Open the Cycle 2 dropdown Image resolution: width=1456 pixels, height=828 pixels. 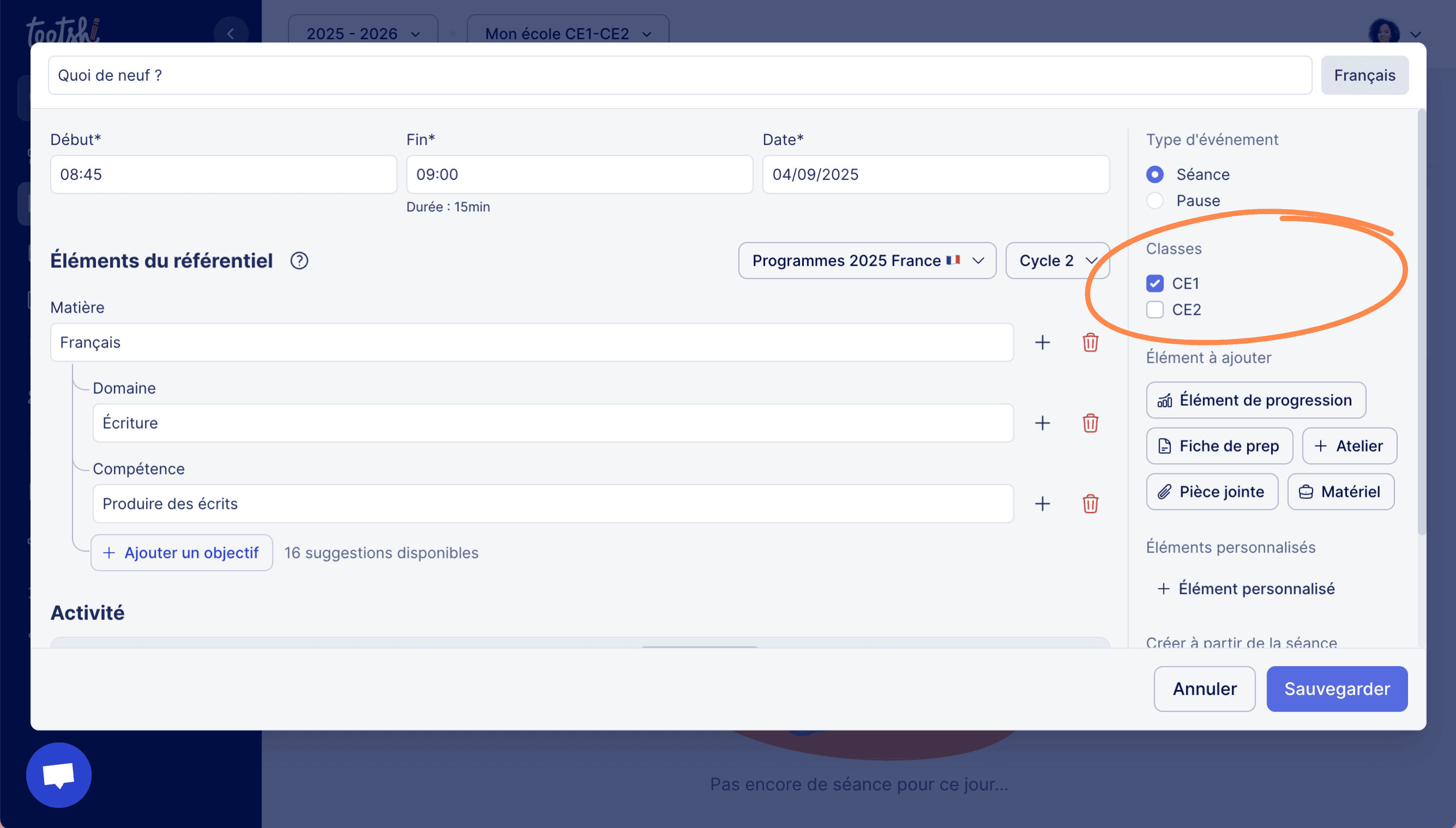click(1057, 260)
